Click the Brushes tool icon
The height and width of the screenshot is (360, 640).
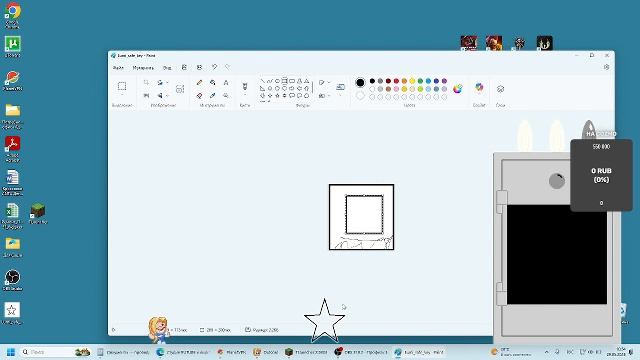click(245, 87)
